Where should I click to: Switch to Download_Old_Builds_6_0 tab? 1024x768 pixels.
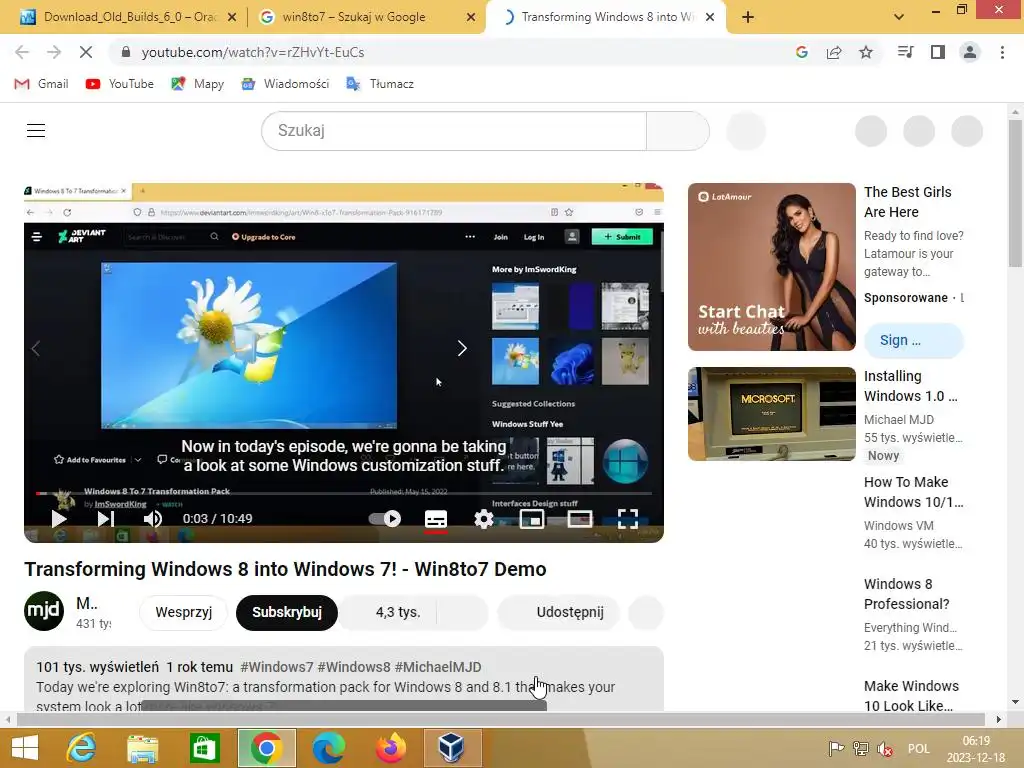pos(129,17)
